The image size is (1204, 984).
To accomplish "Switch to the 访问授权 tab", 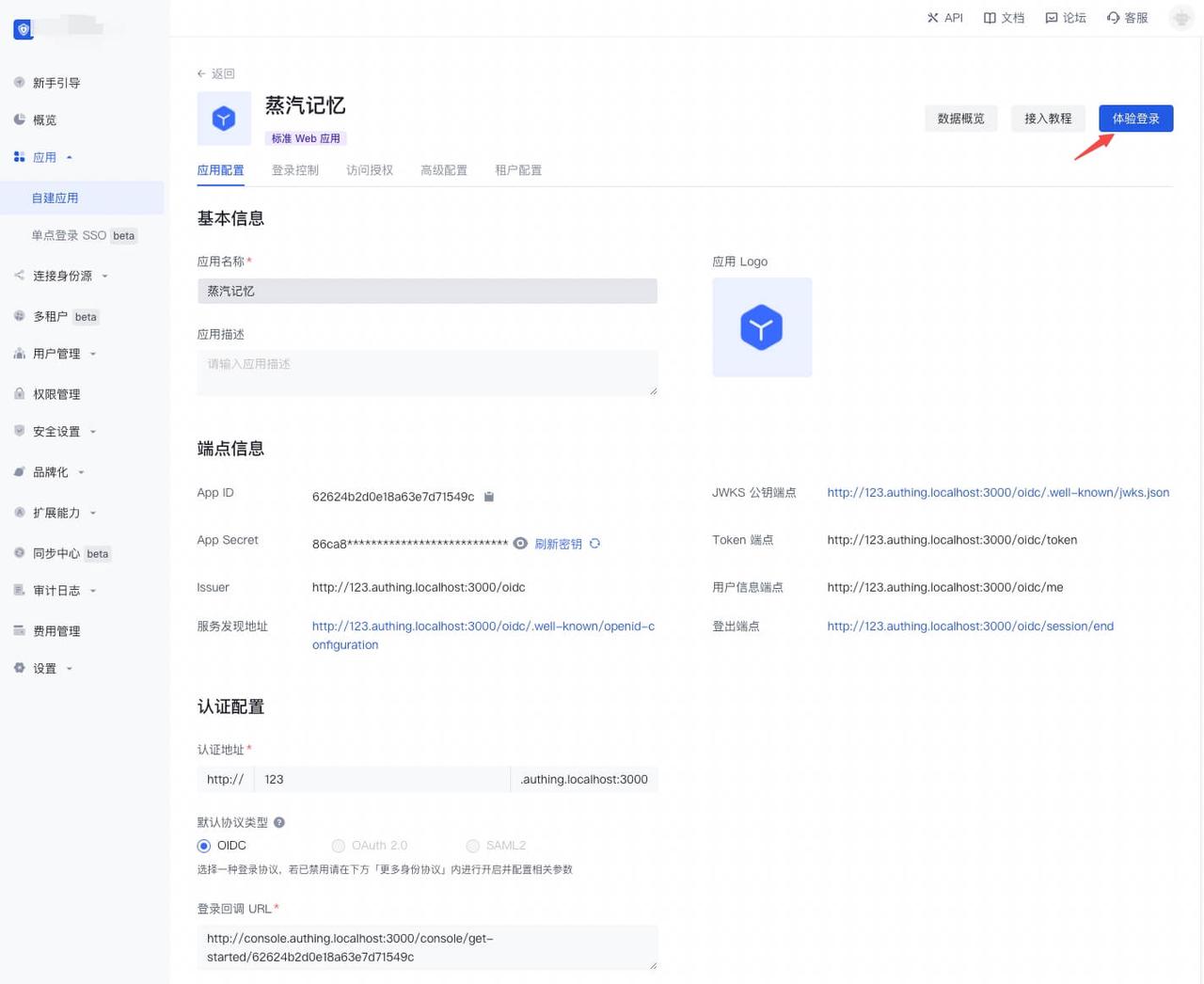I will pyautogui.click(x=370, y=170).
